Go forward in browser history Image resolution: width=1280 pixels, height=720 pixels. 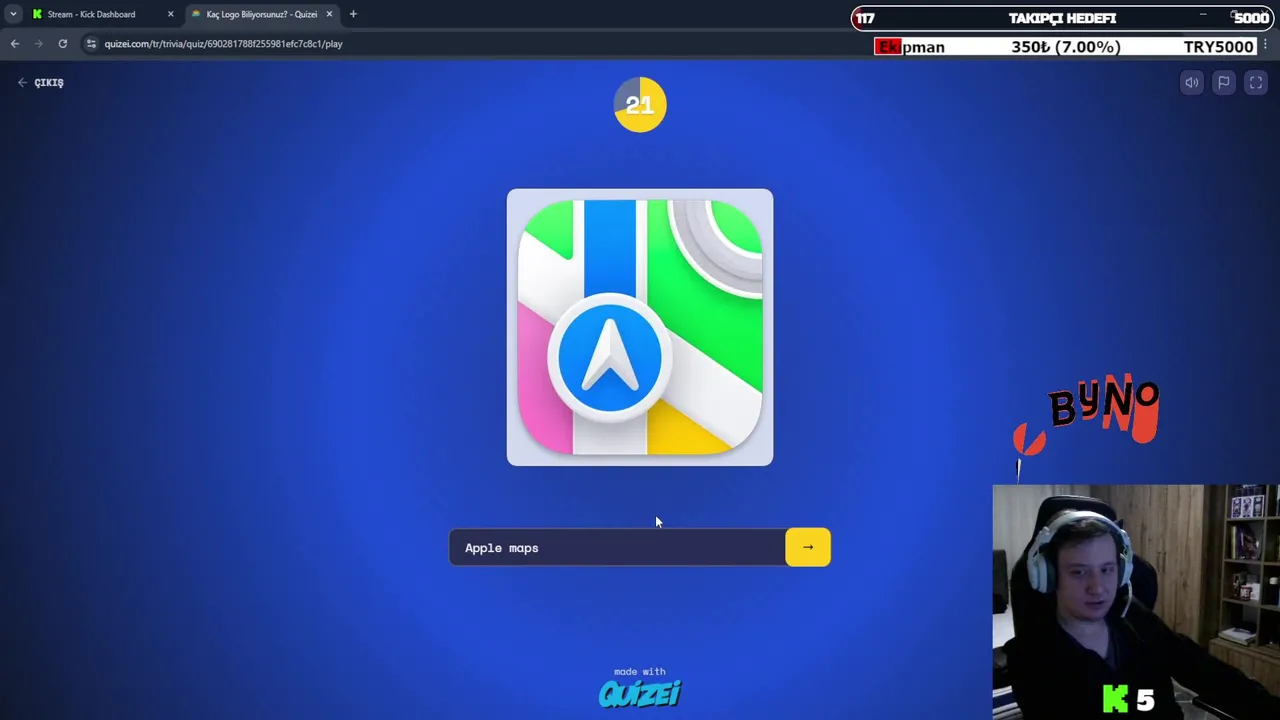39,43
